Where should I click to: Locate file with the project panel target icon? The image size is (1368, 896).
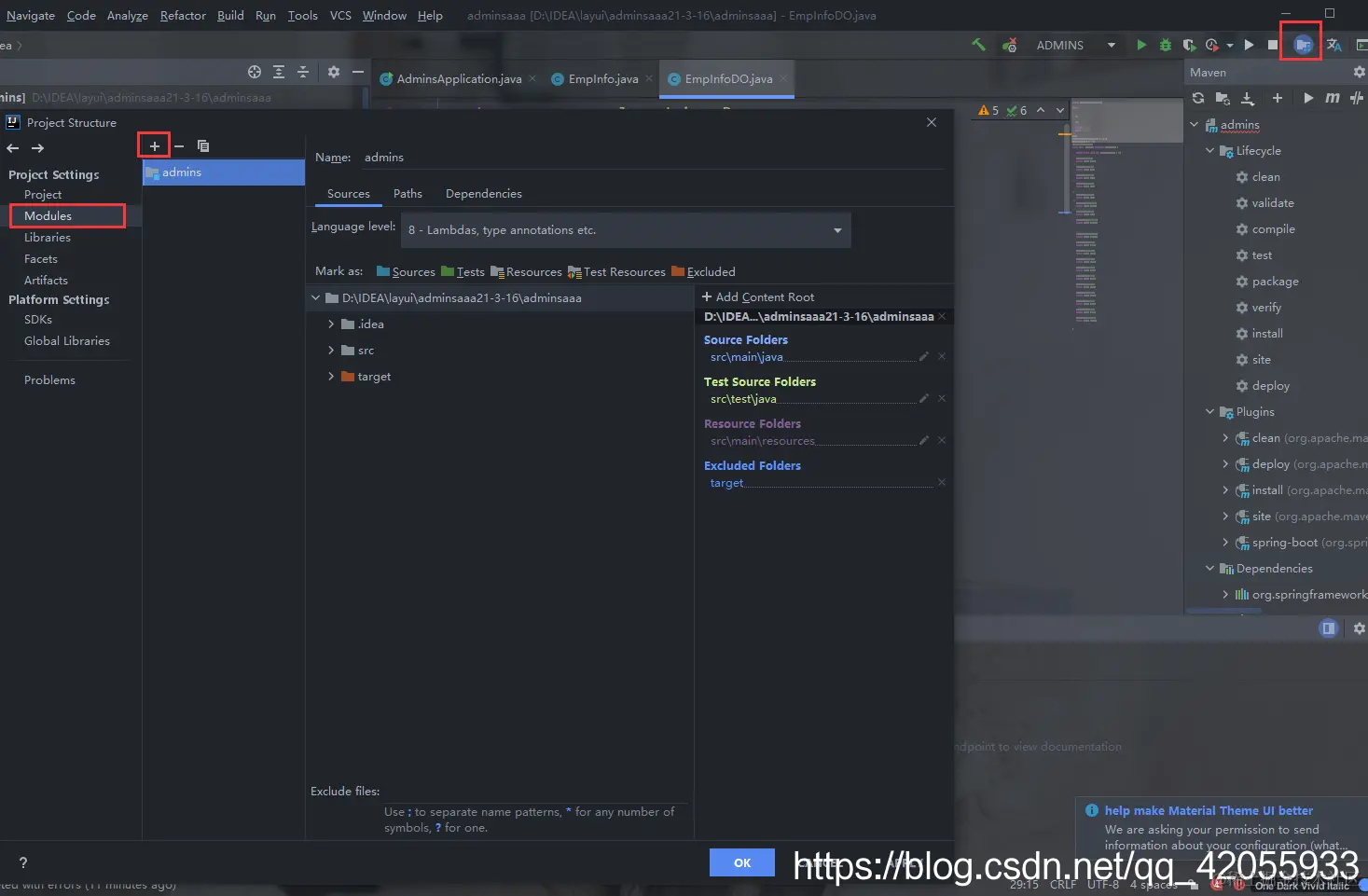pos(255,72)
